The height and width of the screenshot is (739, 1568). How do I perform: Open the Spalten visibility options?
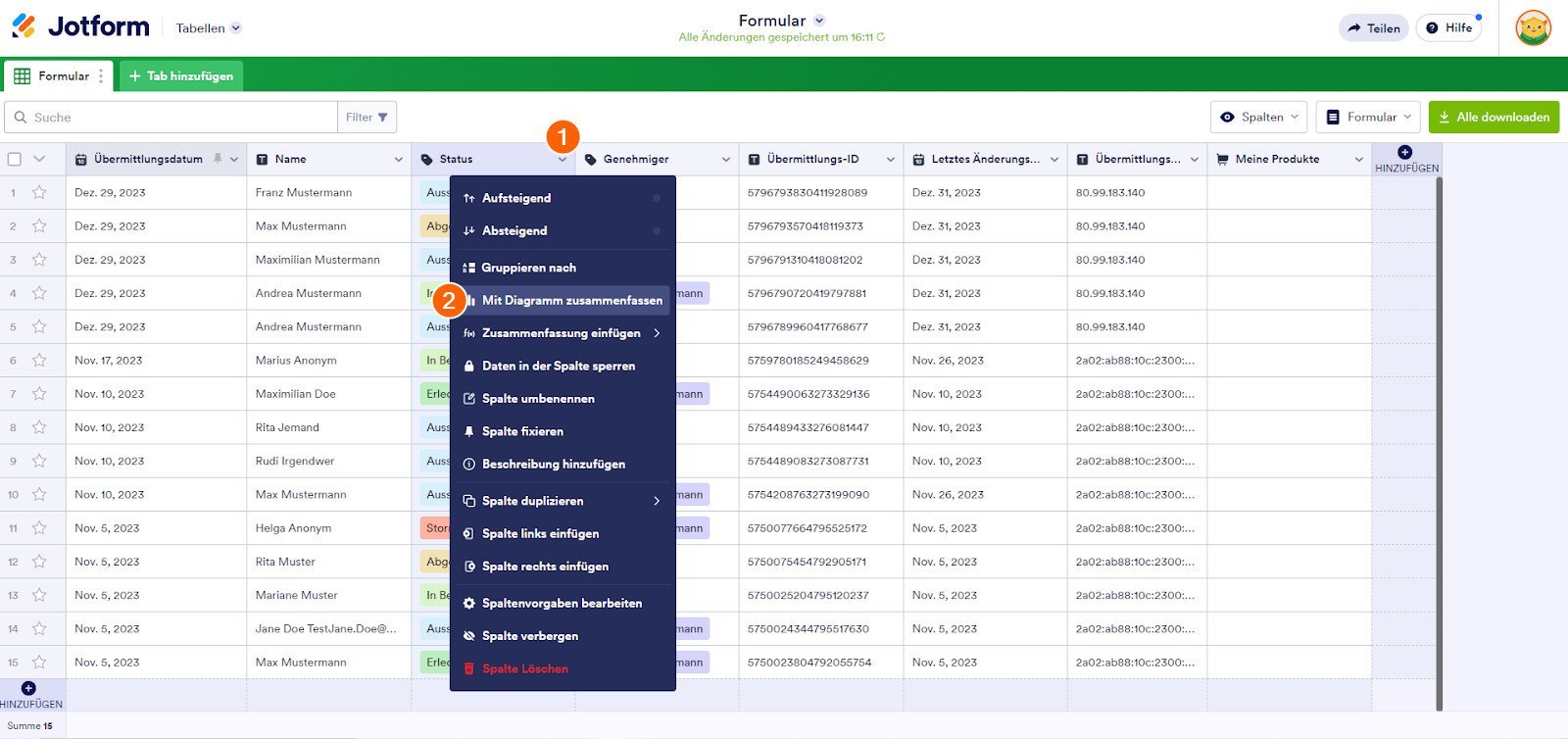pos(1258,118)
